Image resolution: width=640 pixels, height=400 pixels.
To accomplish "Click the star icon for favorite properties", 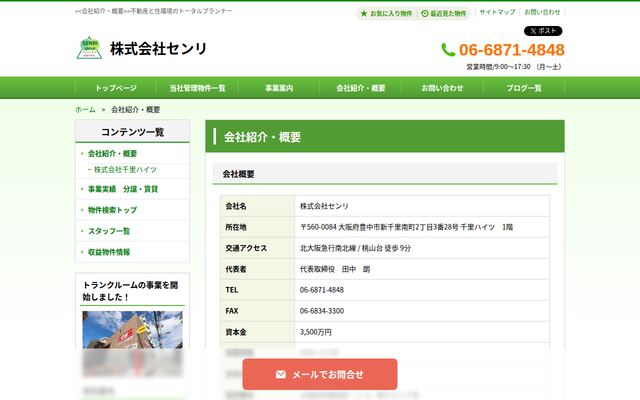I will 364,13.
